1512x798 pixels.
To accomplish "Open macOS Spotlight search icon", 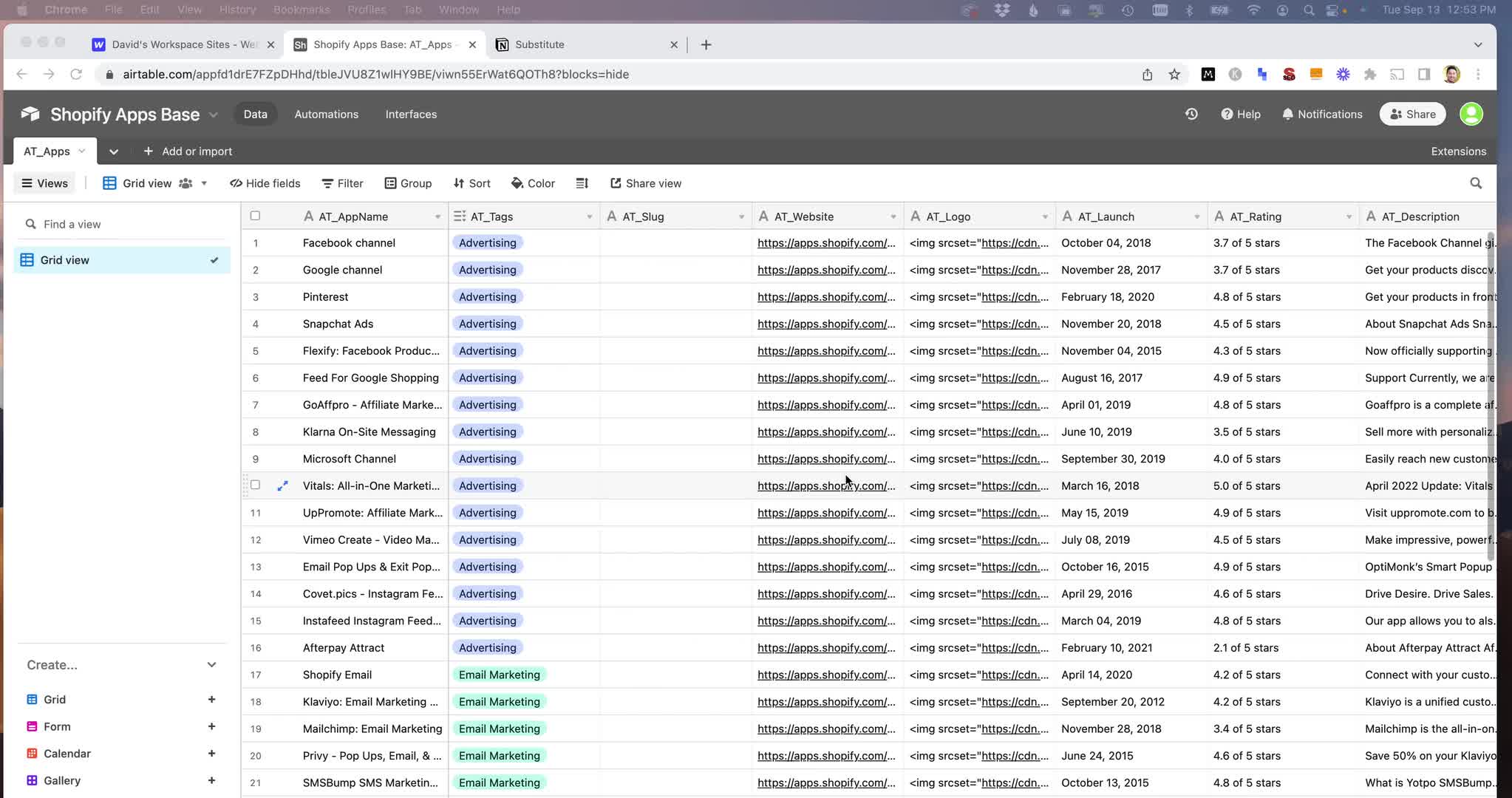I will [1309, 10].
